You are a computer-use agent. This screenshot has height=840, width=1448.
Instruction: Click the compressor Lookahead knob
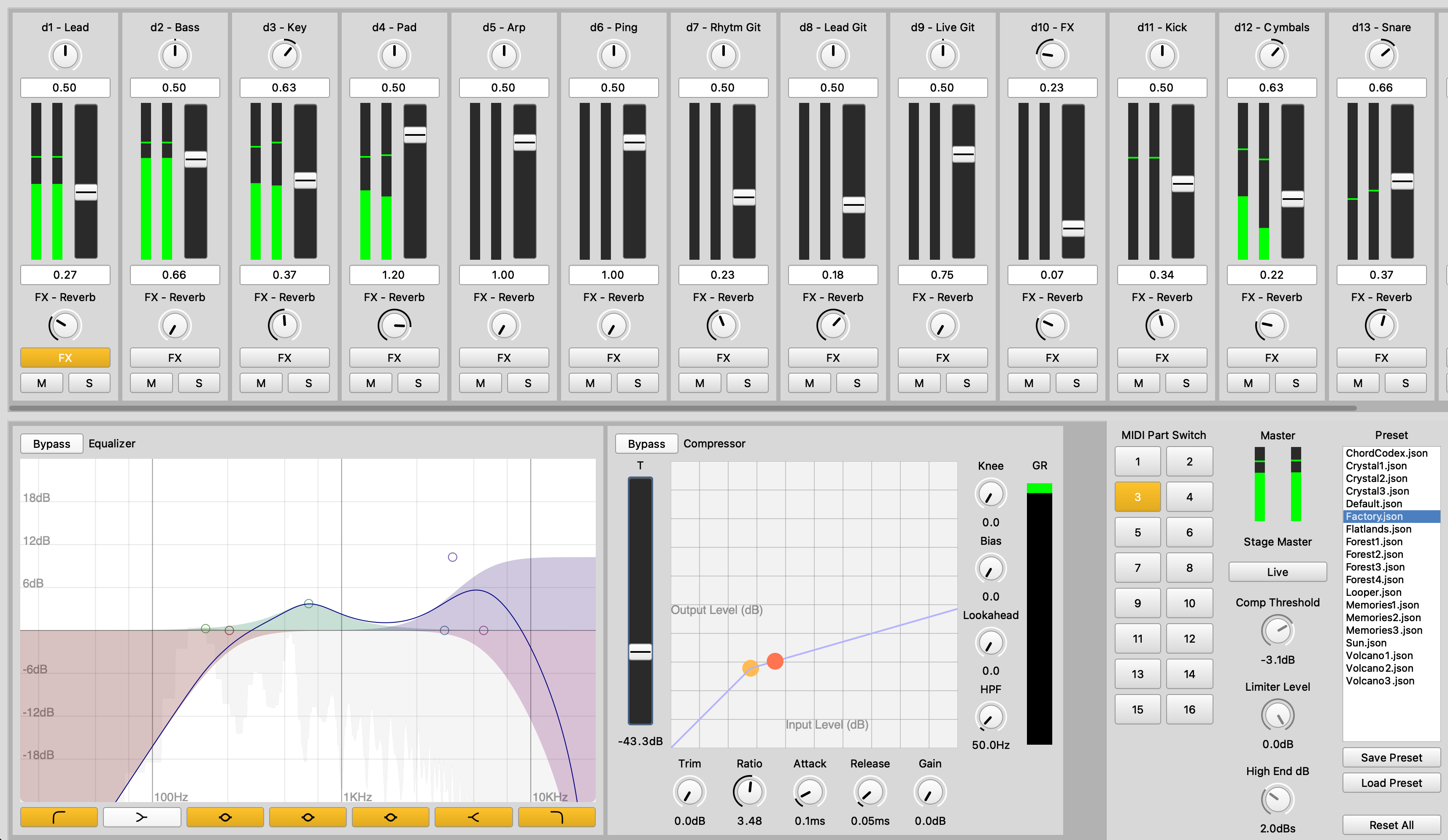(991, 643)
